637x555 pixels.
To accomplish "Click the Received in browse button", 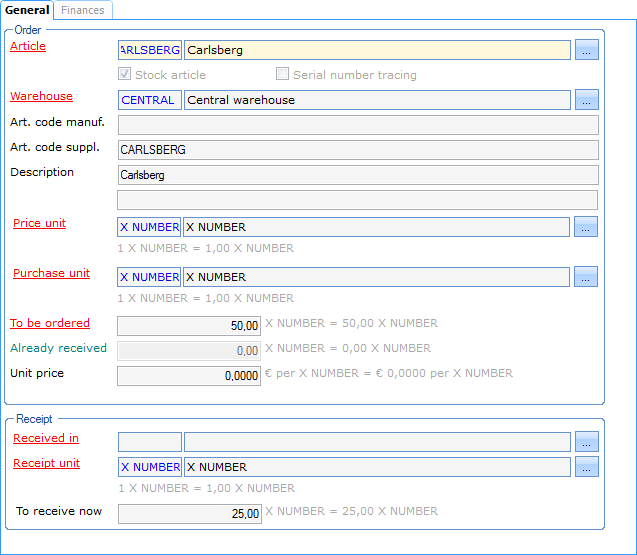I will [586, 442].
